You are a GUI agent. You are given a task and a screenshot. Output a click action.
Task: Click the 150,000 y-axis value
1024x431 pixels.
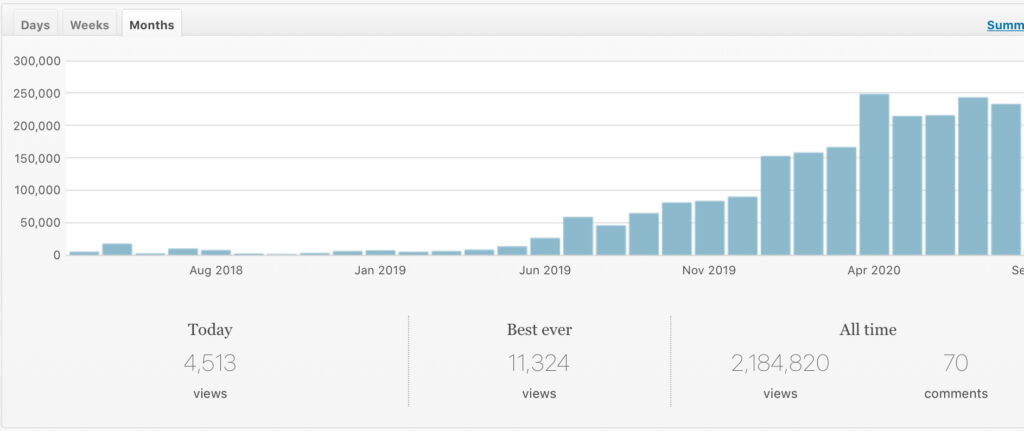point(37,158)
